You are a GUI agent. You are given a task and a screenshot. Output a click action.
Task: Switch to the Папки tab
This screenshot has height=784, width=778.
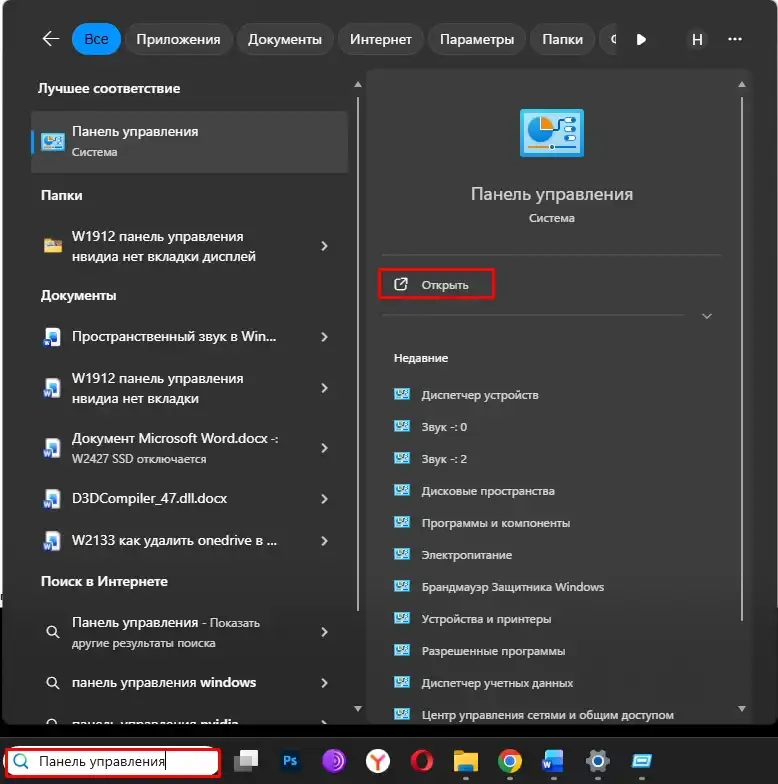tap(562, 39)
